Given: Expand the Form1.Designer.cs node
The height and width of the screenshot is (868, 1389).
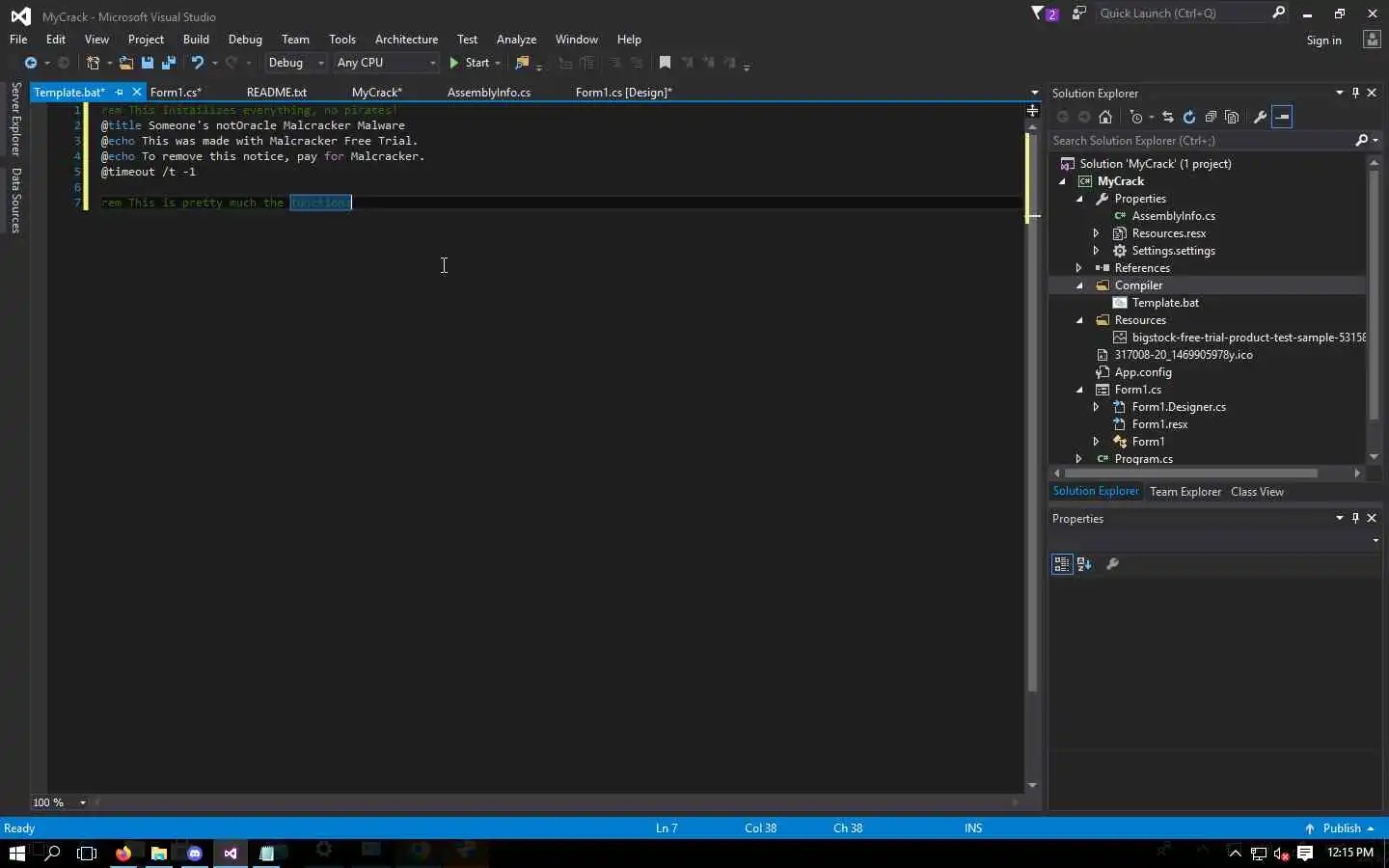Looking at the screenshot, I should tap(1097, 407).
